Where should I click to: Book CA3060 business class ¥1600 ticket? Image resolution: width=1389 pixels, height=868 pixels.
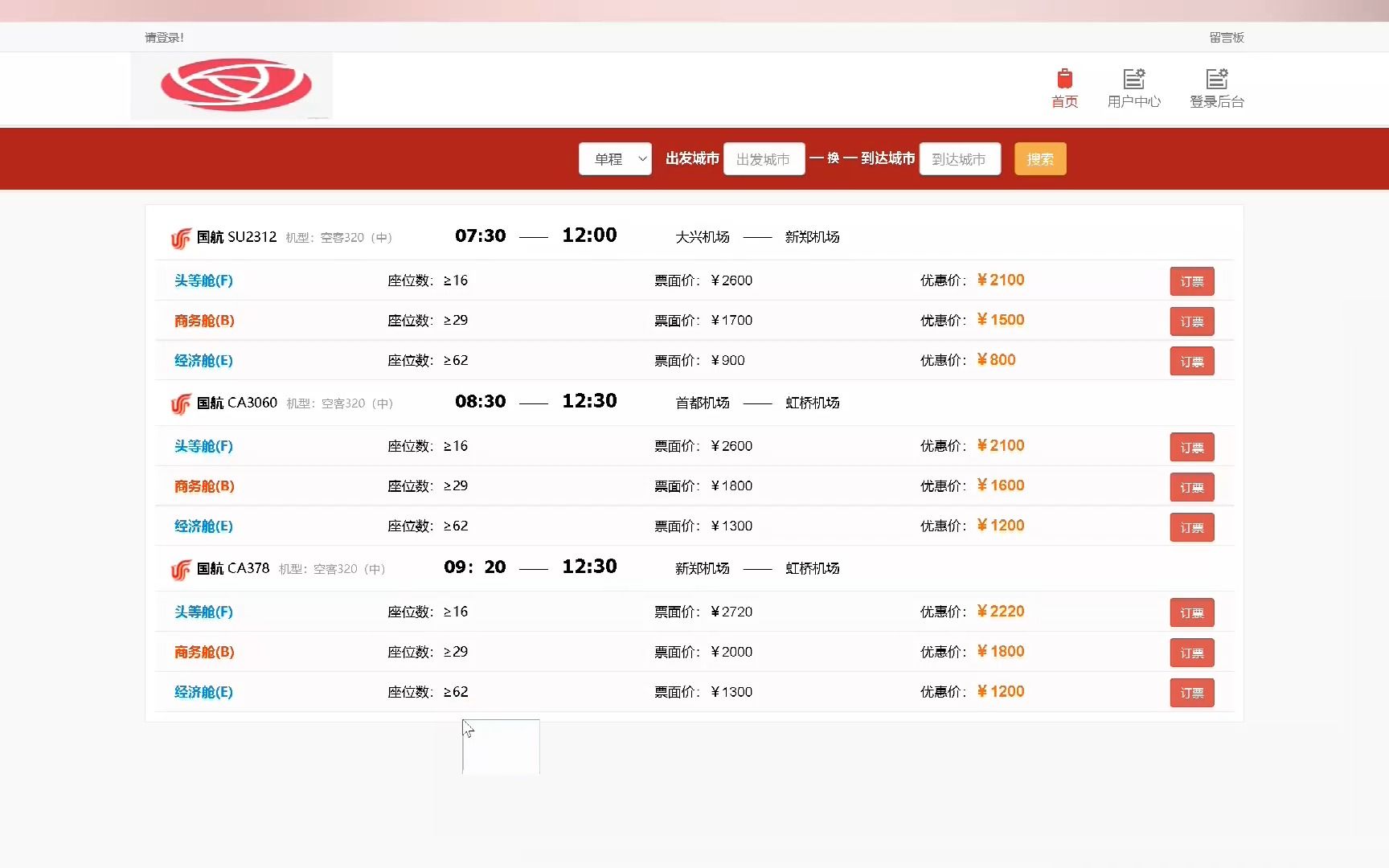[x=1192, y=487]
